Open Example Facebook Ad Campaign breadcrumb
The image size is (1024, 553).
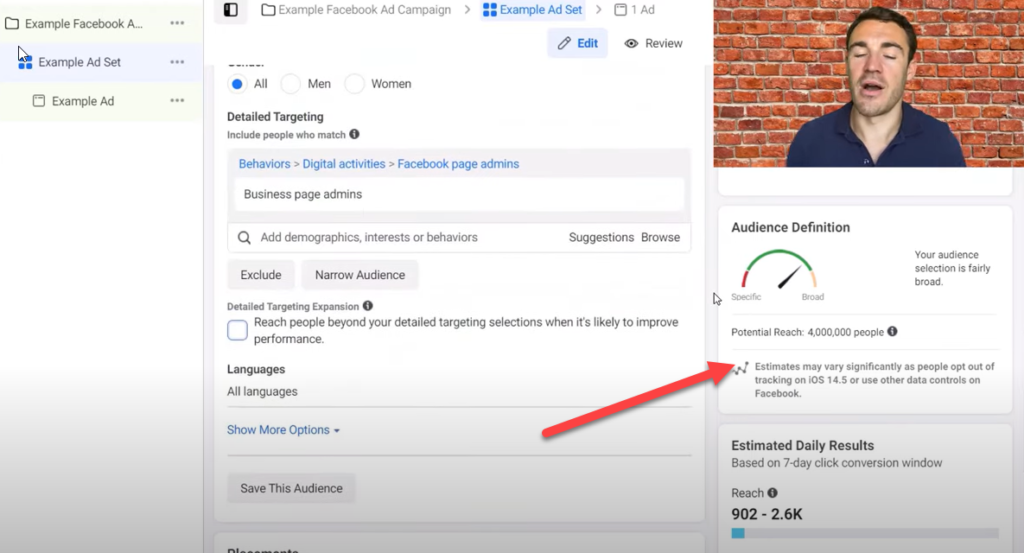tap(357, 10)
